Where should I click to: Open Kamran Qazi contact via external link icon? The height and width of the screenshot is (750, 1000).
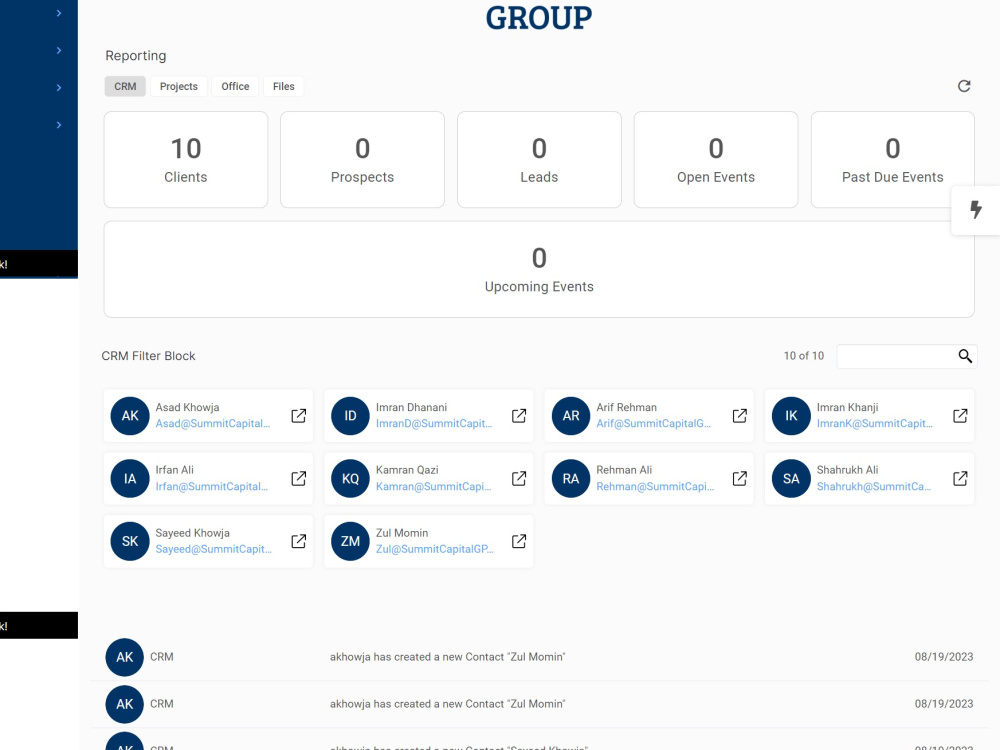(519, 478)
